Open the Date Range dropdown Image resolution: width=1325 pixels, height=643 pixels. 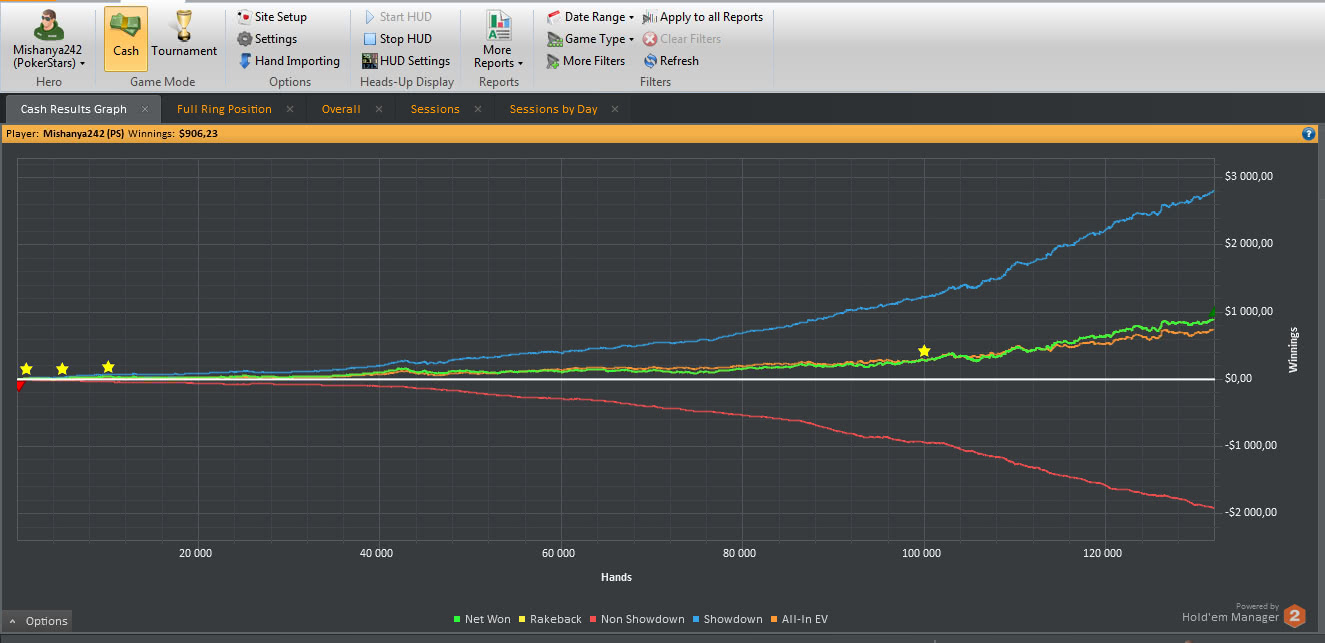pyautogui.click(x=591, y=17)
